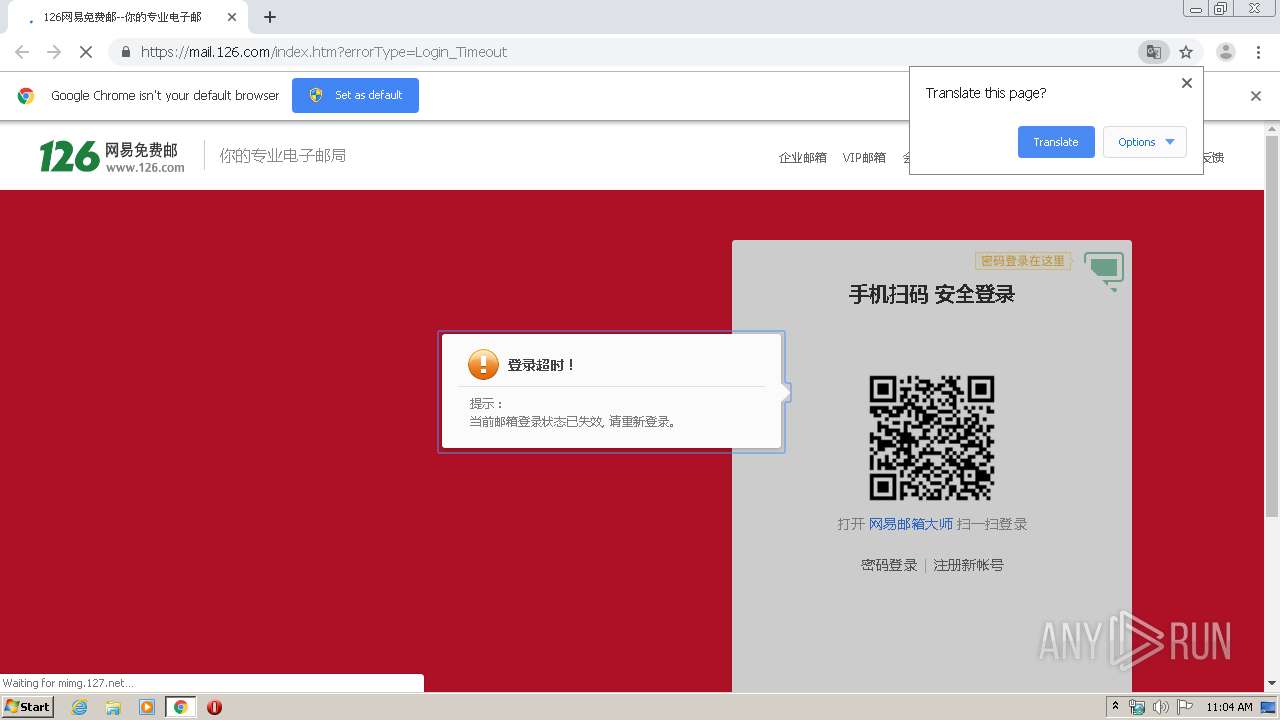Open the red security taskbar icon

[x=214, y=707]
